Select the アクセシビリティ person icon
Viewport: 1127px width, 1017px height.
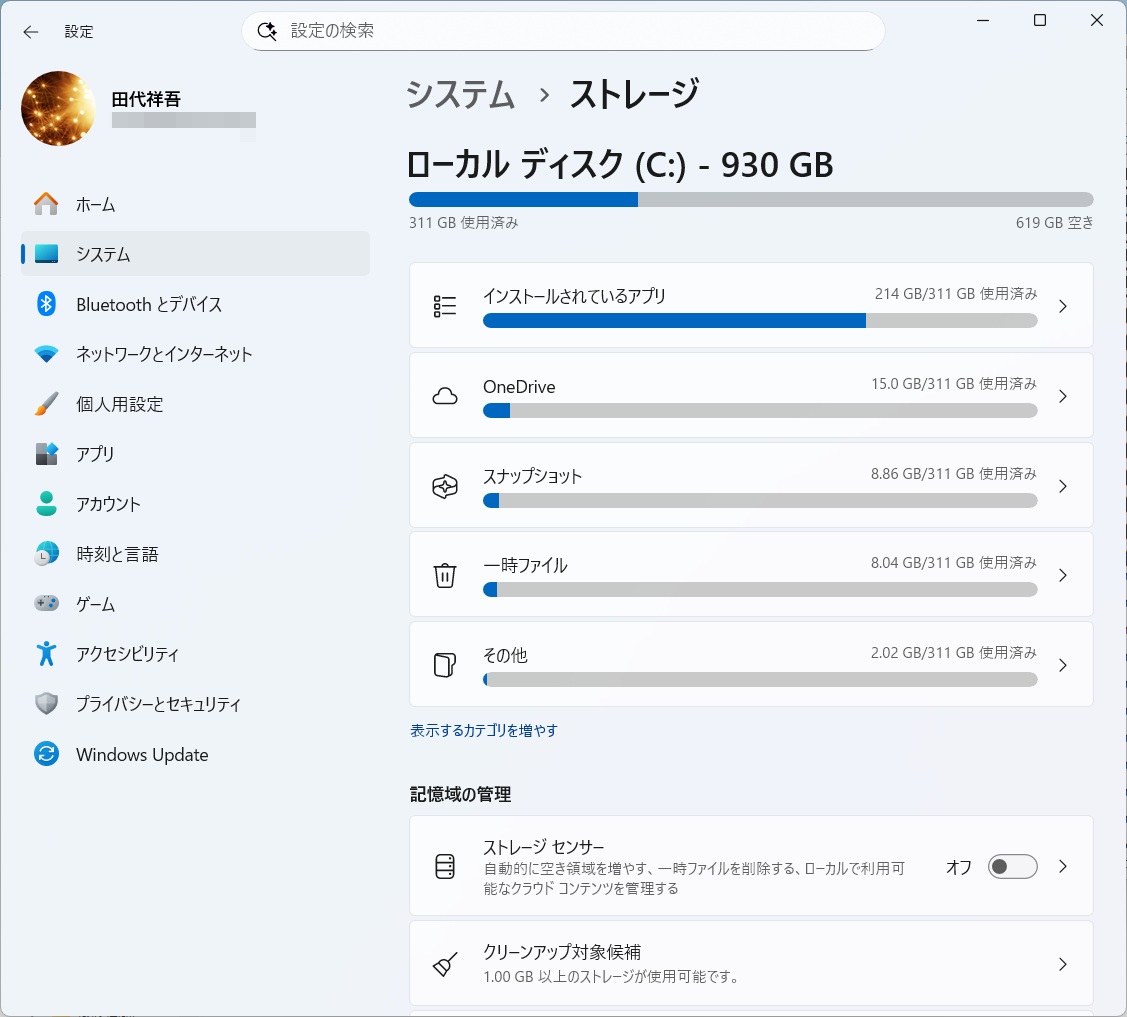pyautogui.click(x=47, y=653)
